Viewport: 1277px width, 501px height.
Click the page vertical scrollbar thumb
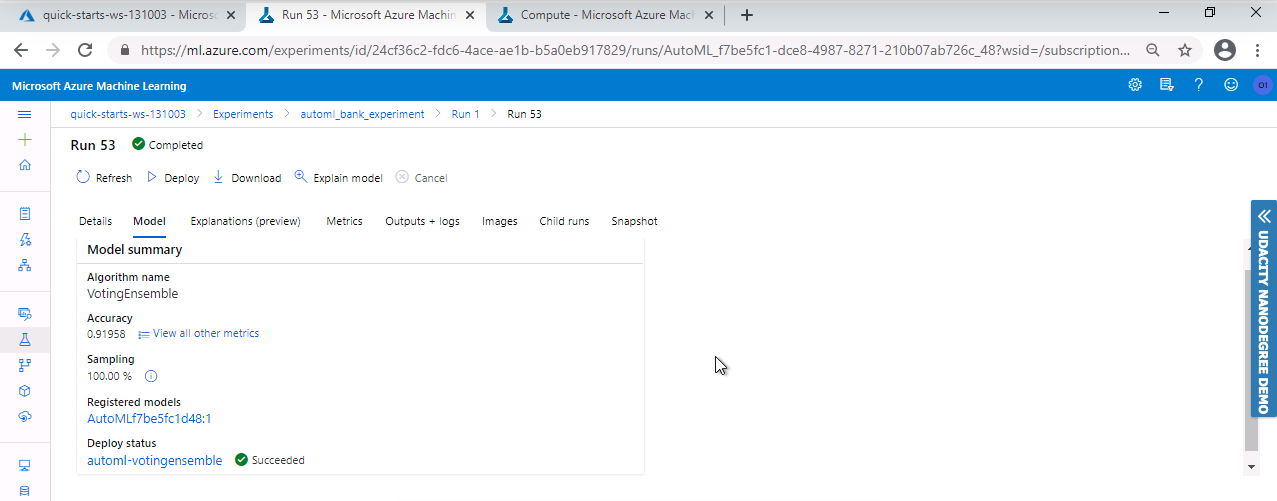1250,360
